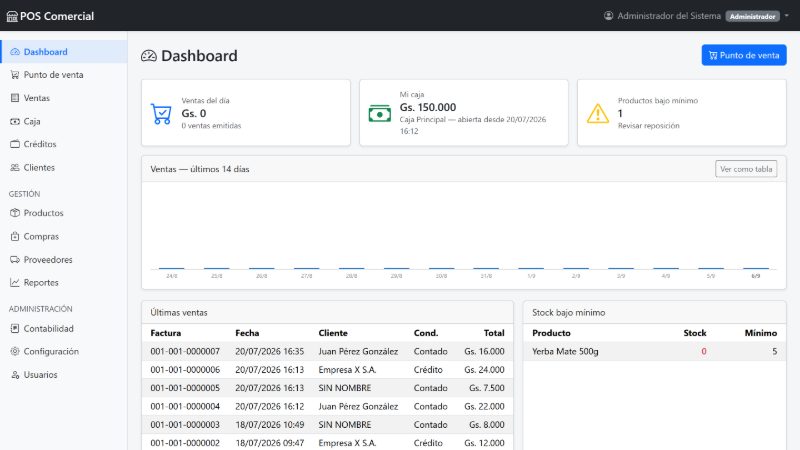Click the Gs. 24.000 total cell

484,370
